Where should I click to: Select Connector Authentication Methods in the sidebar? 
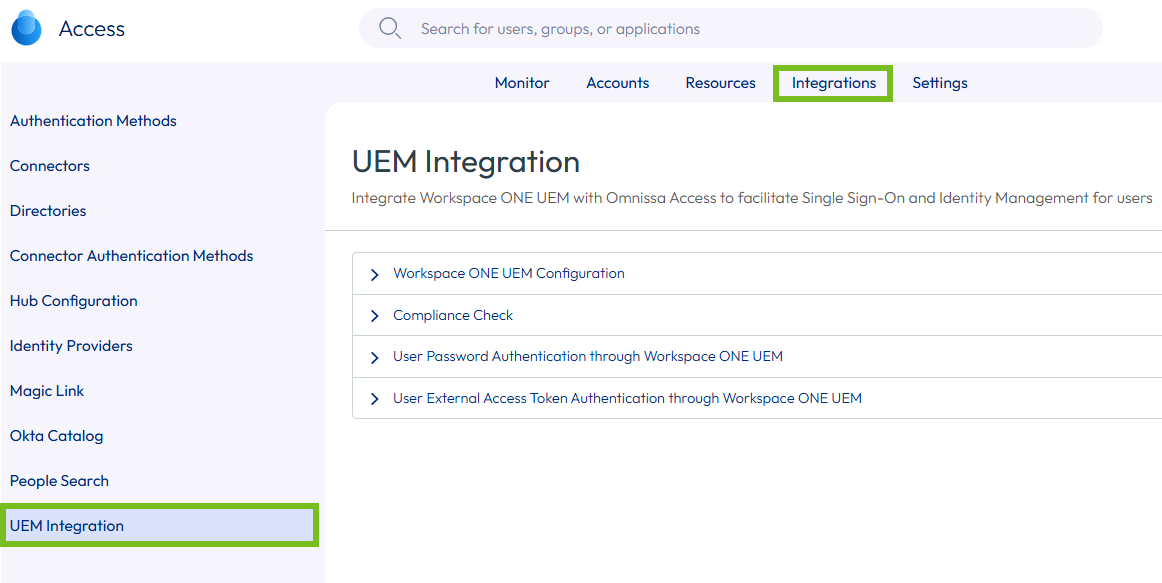point(131,256)
